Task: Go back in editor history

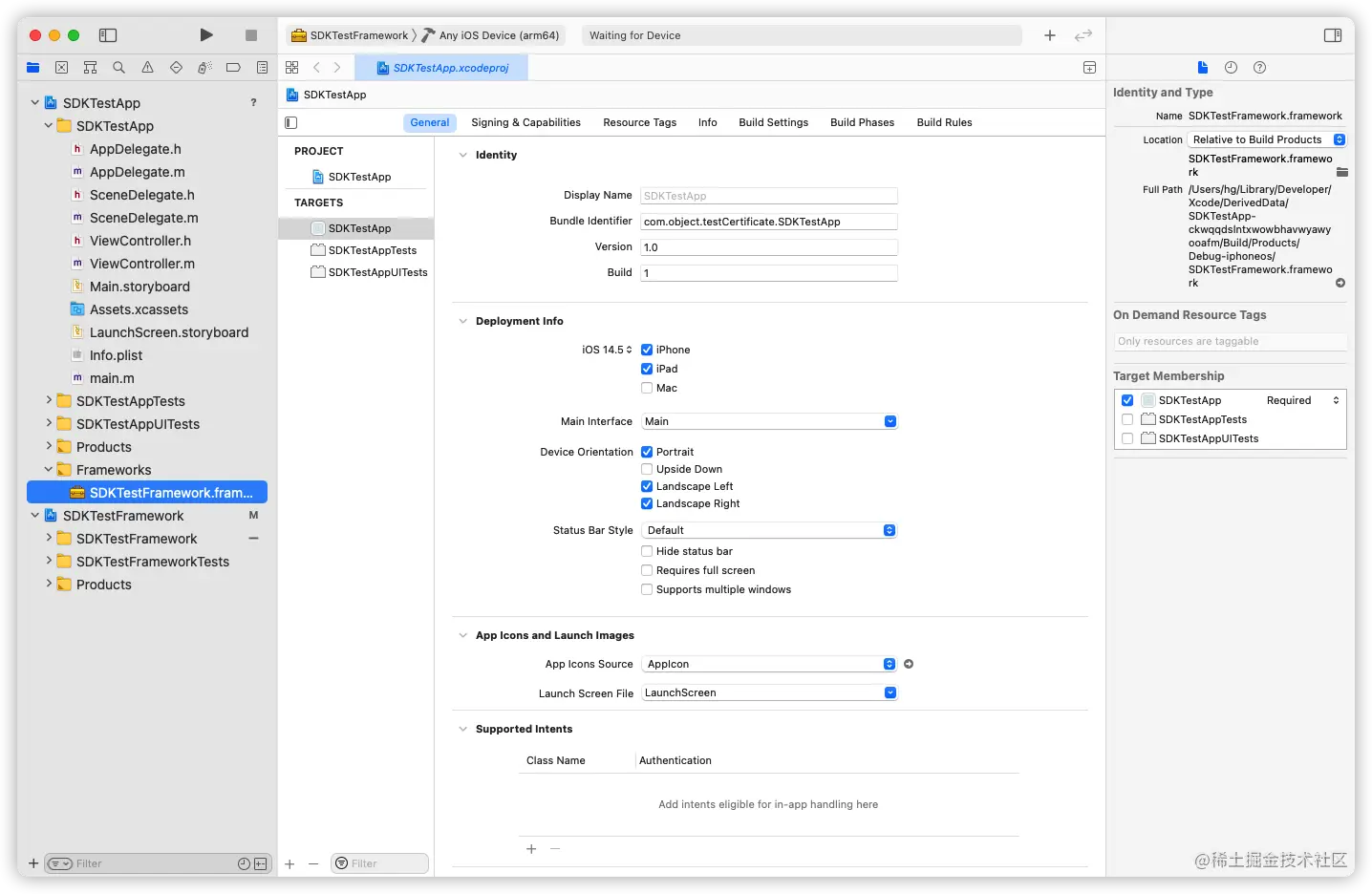Action: coord(316,68)
